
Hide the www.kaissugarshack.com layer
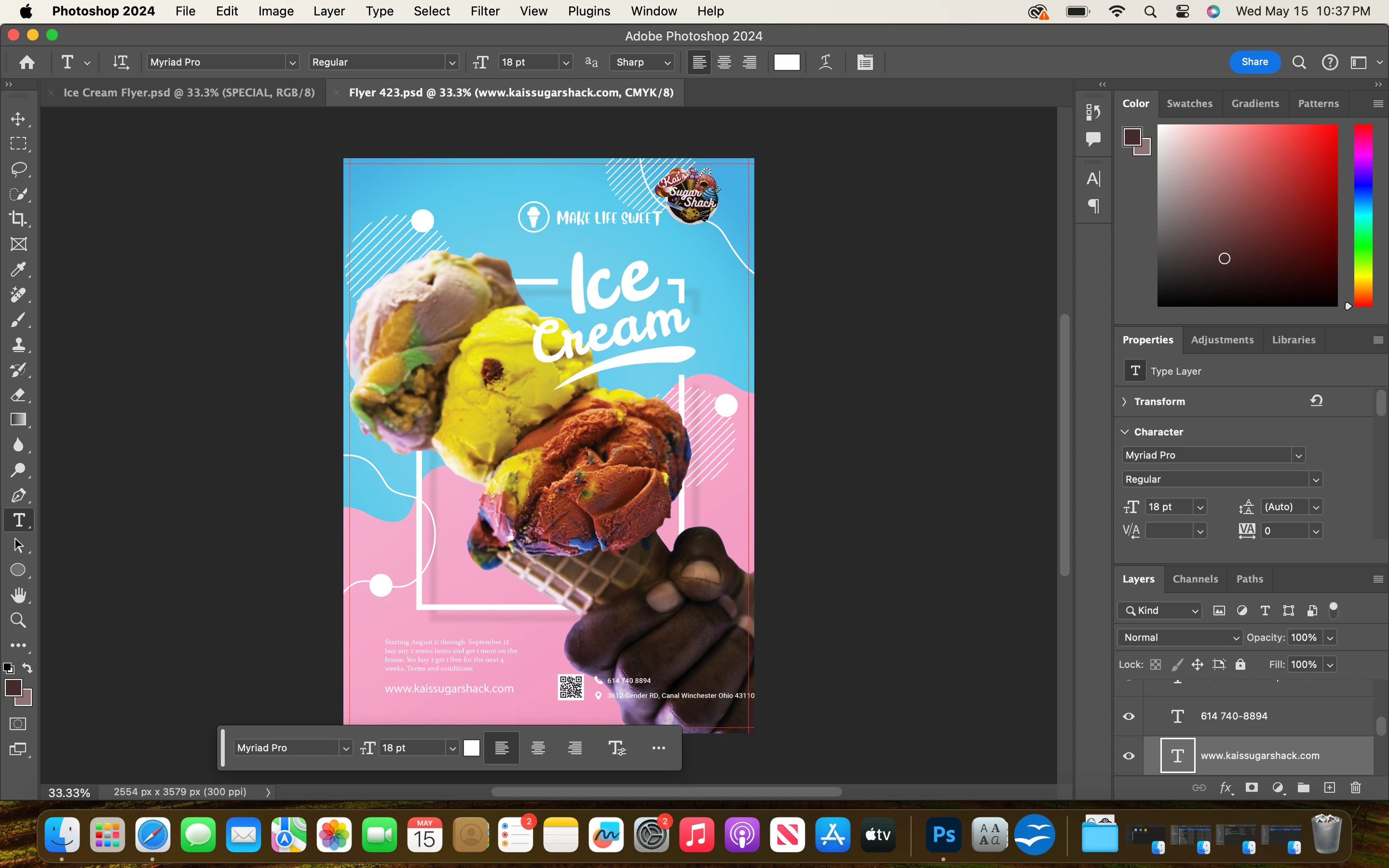point(1129,756)
